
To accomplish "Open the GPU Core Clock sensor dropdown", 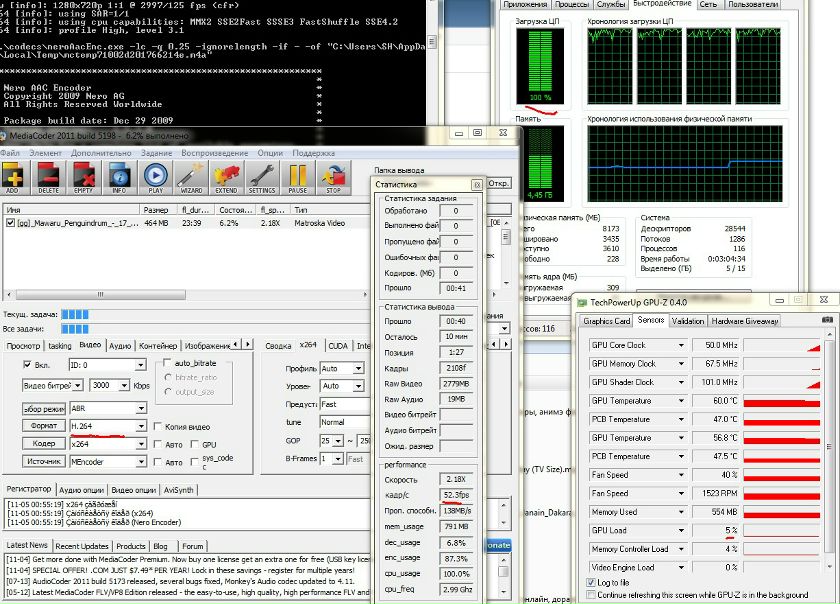I will [x=681, y=345].
